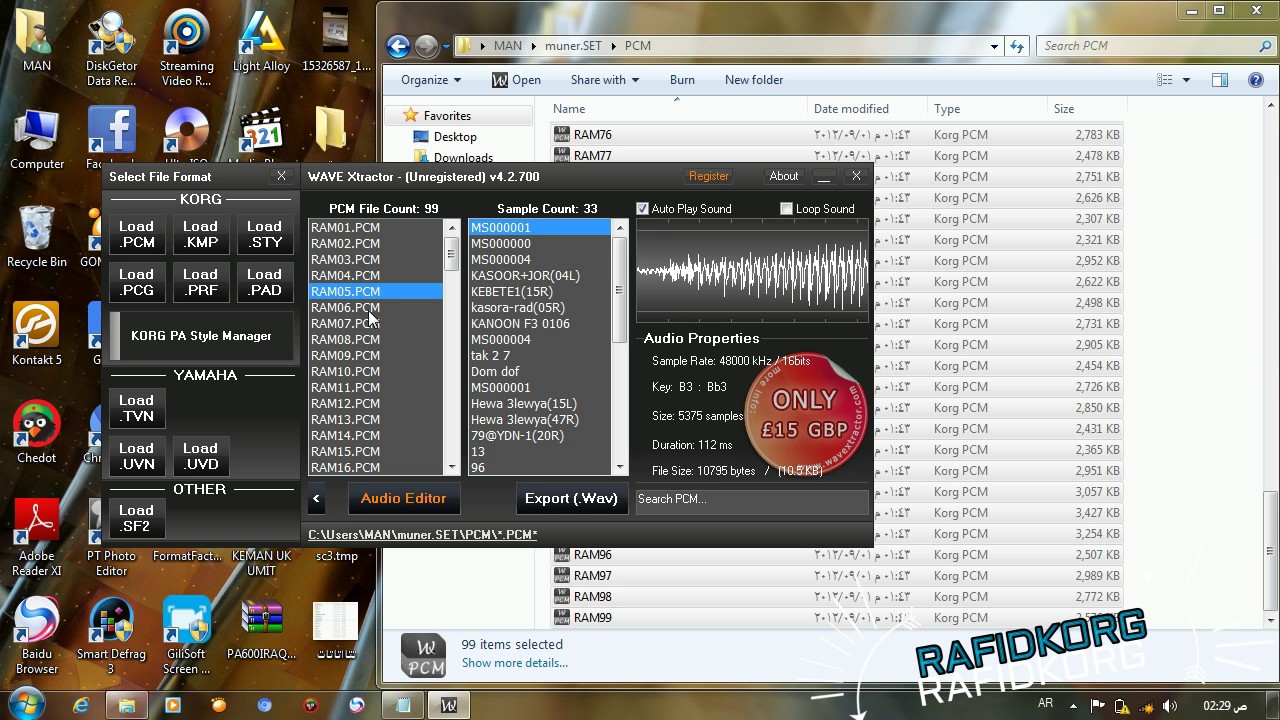Open Recycle Bin on desktop
1280x720 pixels.
[37, 236]
